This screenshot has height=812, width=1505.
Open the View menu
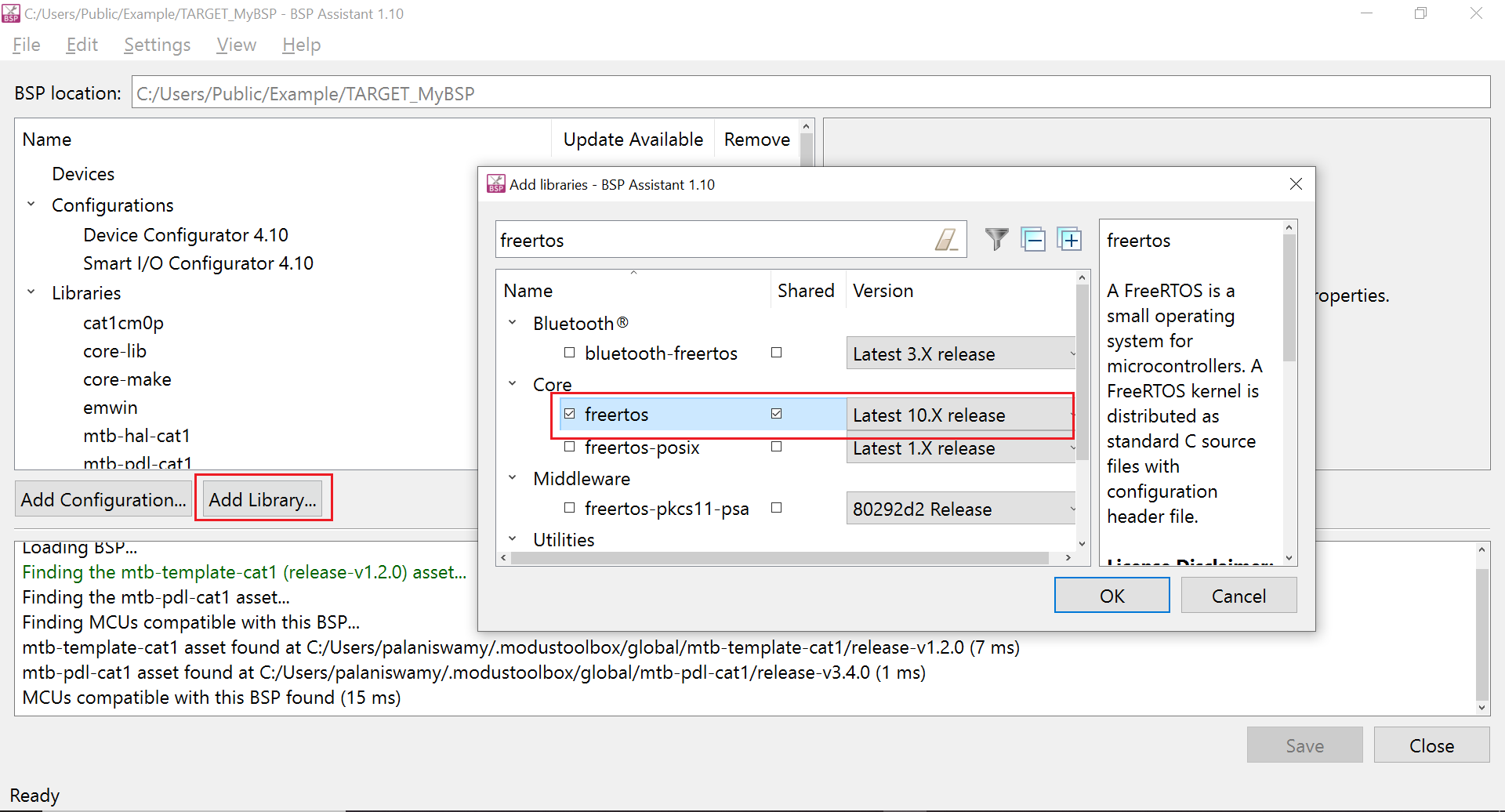[236, 45]
